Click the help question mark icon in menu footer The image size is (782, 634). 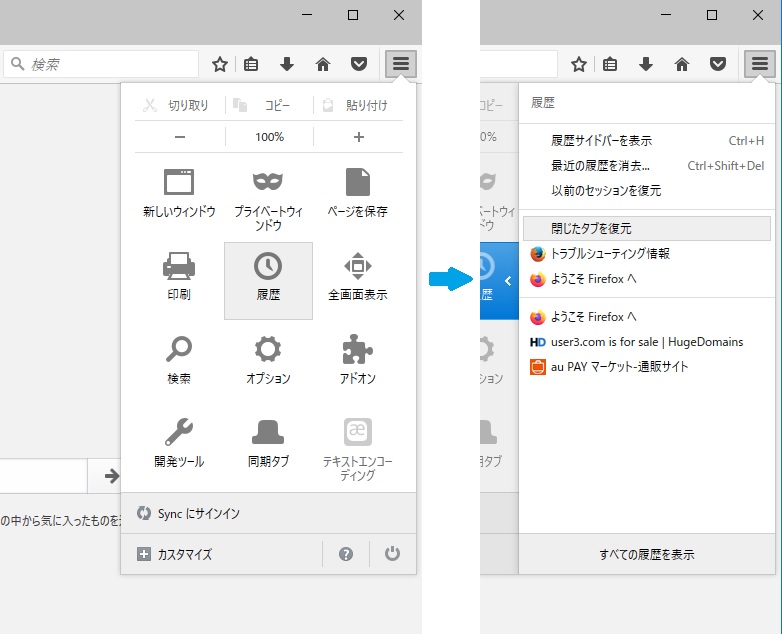346,554
